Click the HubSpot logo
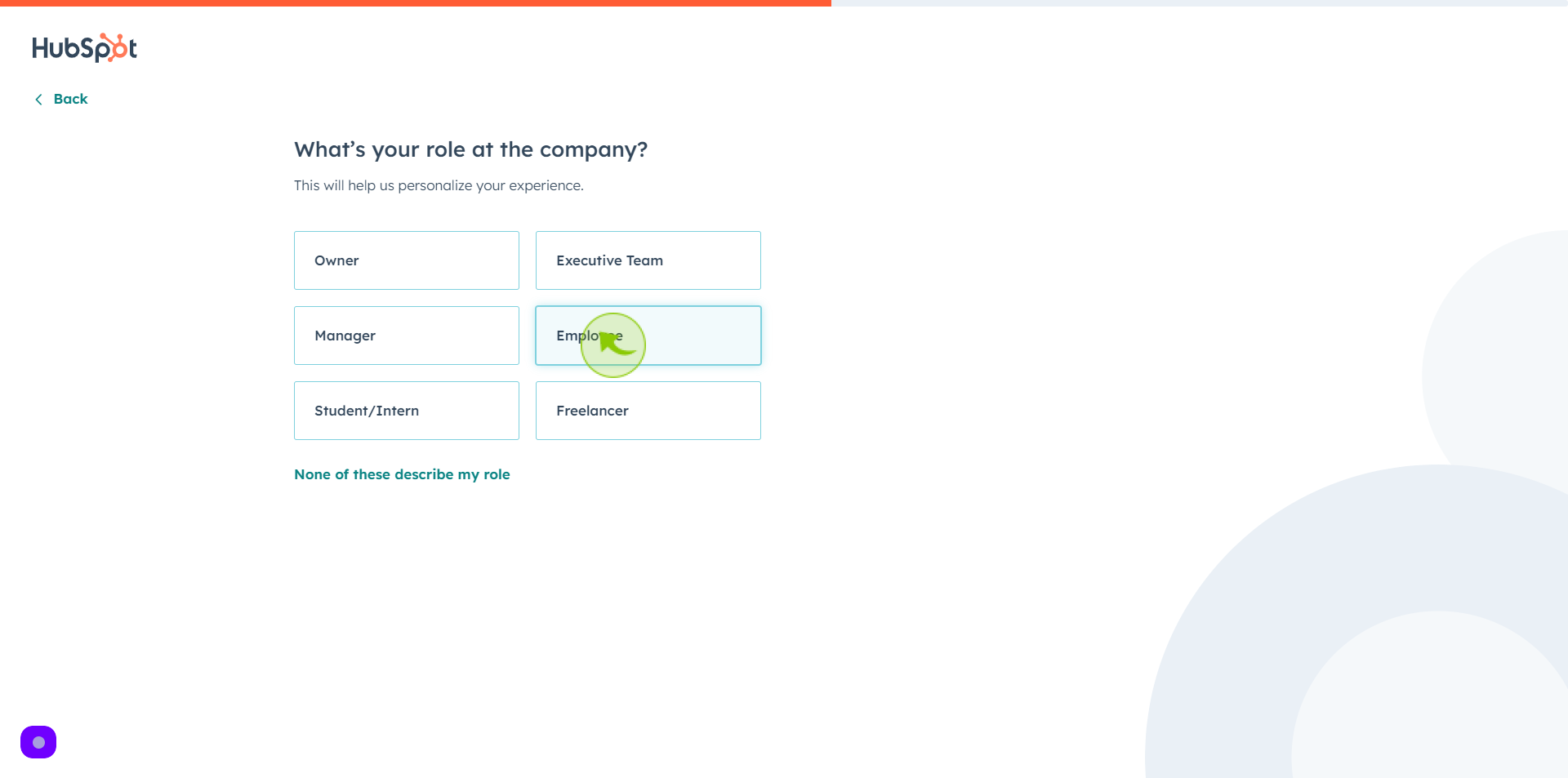Screen dimensions: 1568x778 pos(84,48)
